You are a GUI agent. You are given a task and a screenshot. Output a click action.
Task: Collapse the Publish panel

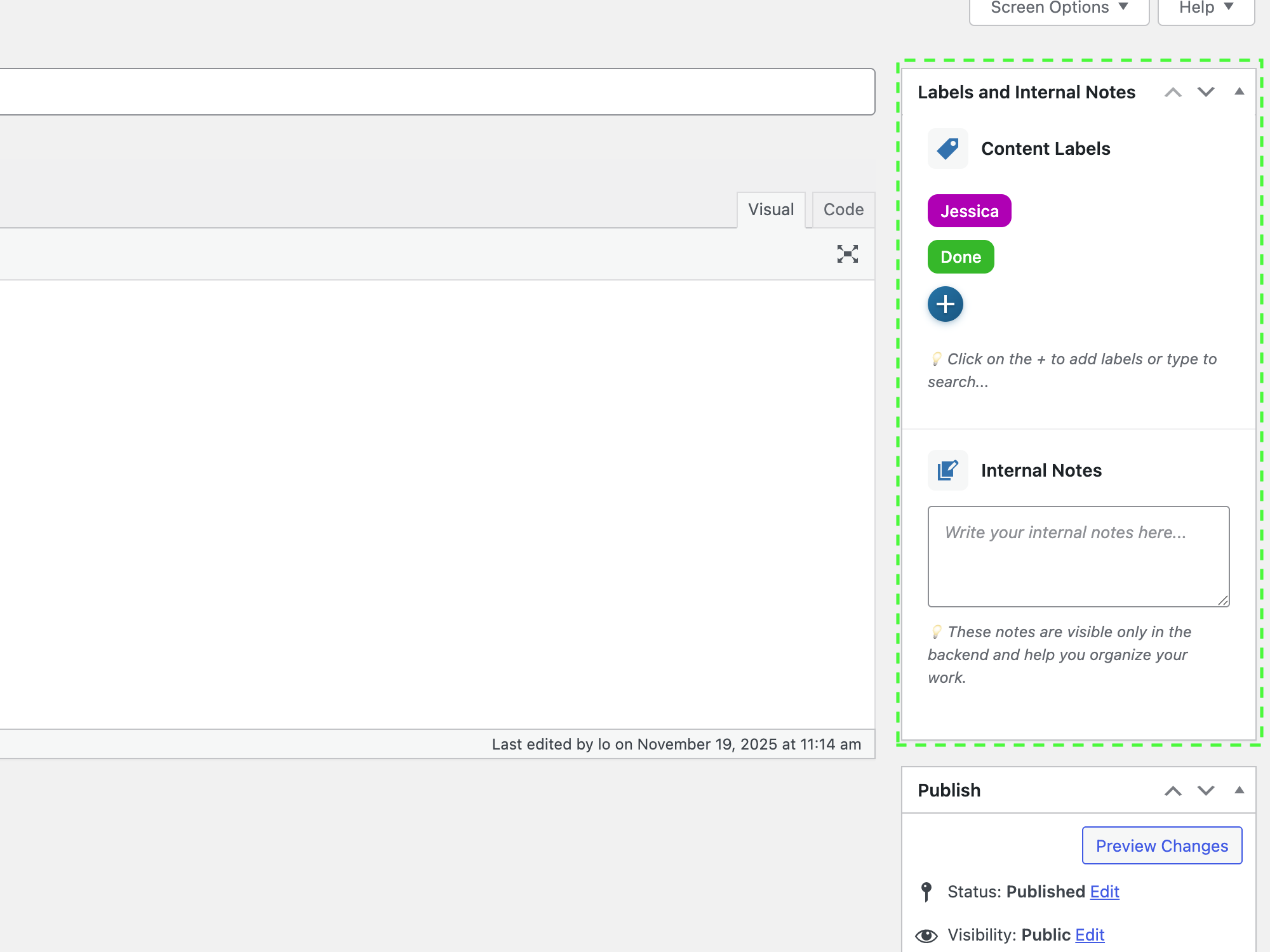coord(1239,791)
